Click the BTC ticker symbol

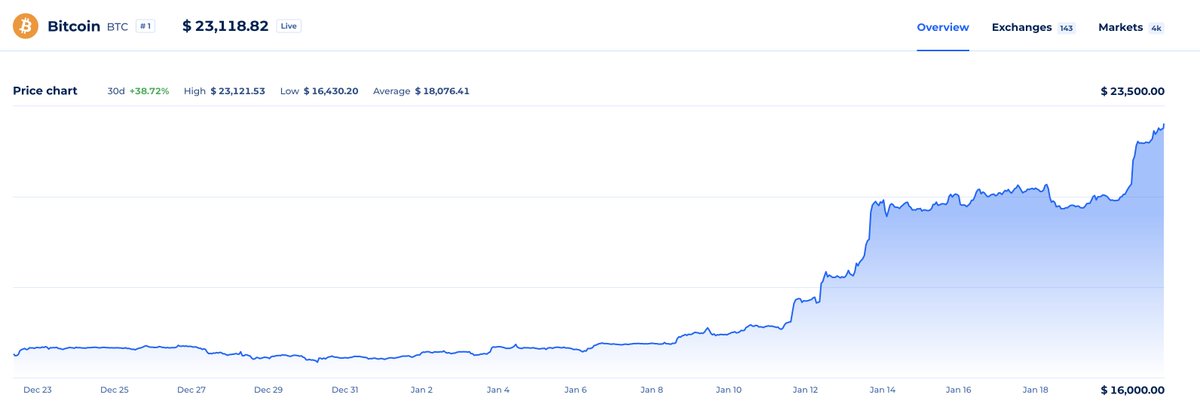click(x=117, y=27)
